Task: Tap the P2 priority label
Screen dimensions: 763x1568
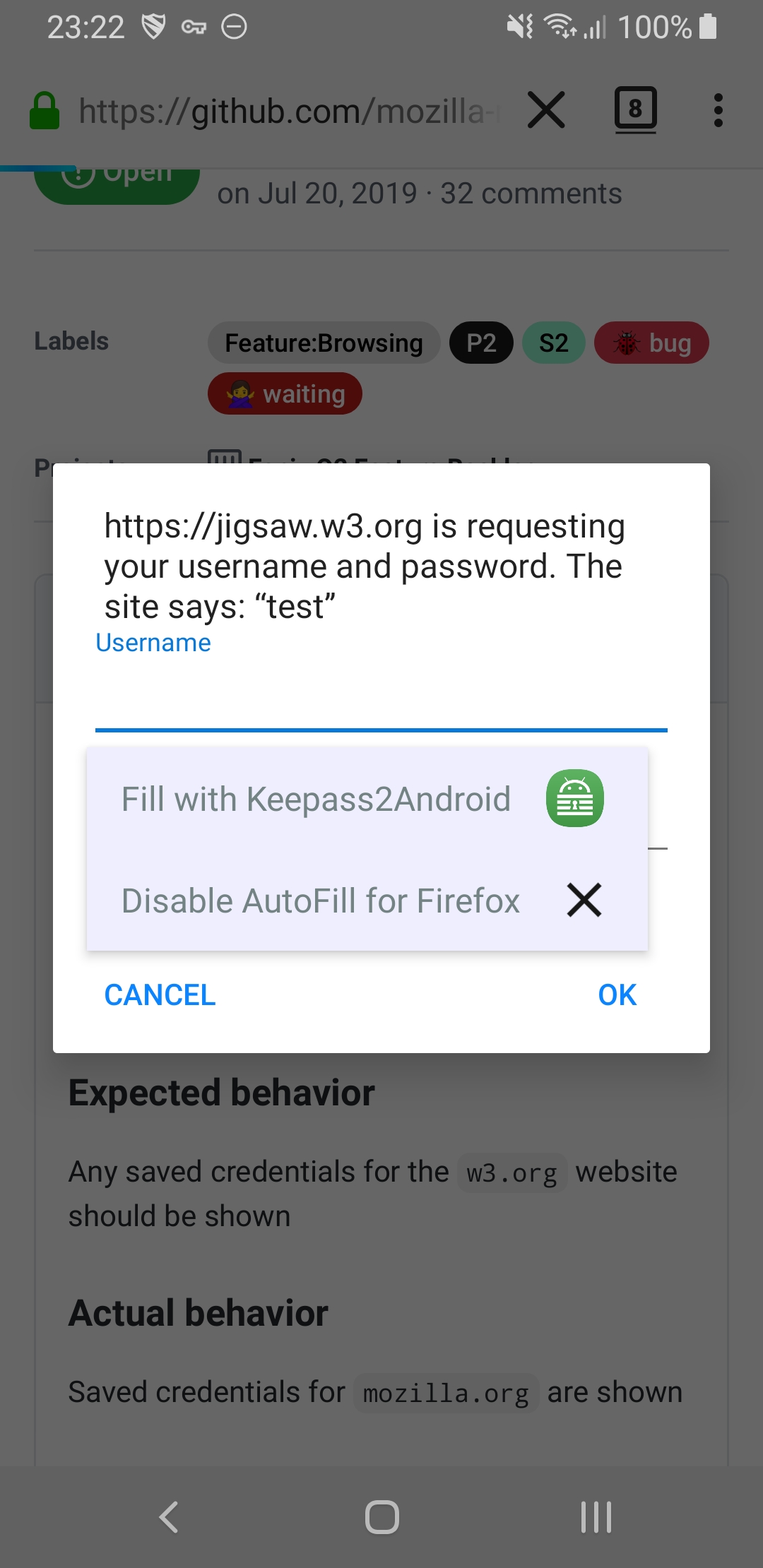Action: click(481, 343)
